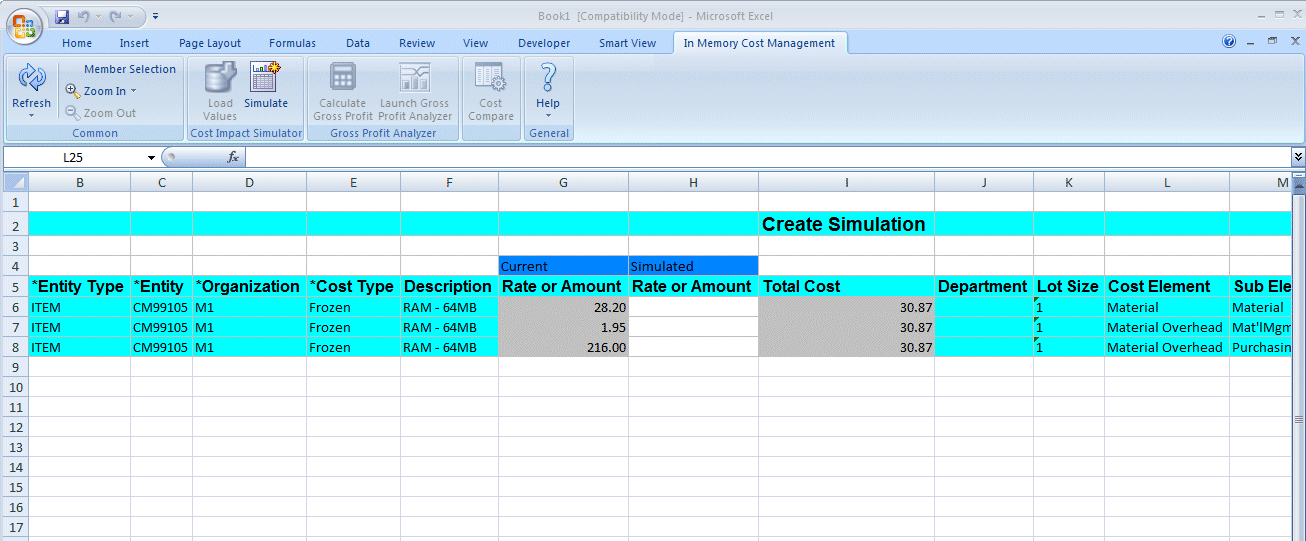This screenshot has height=541, width=1306.
Task: Click into the formula bar input
Action: 768,157
